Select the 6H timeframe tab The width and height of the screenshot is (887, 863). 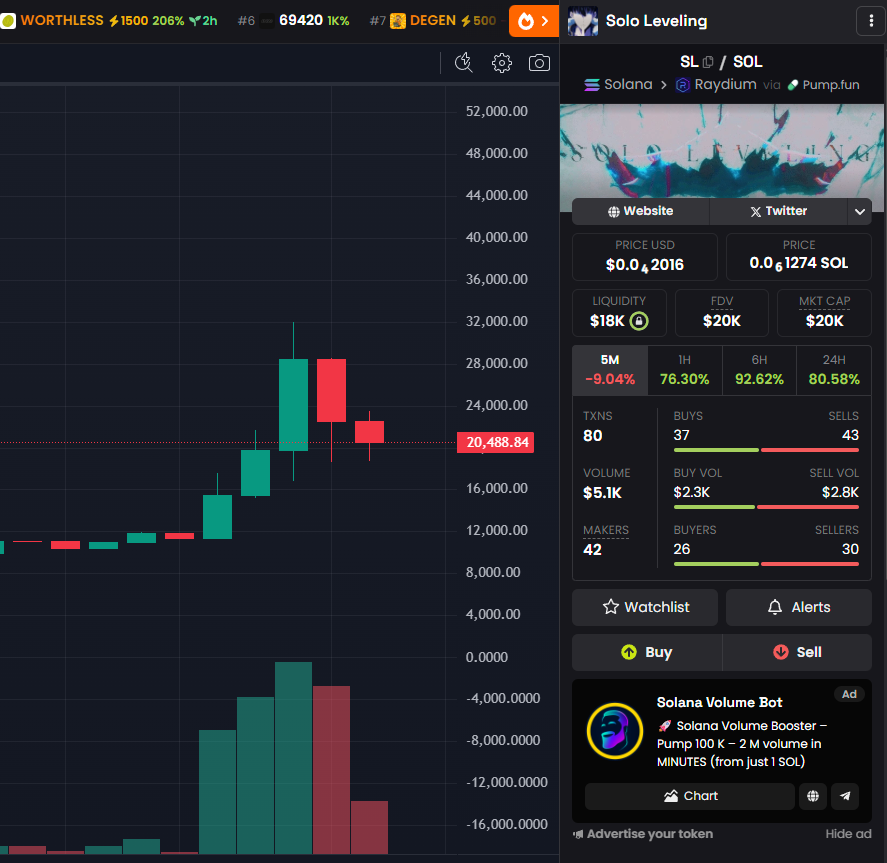759,370
